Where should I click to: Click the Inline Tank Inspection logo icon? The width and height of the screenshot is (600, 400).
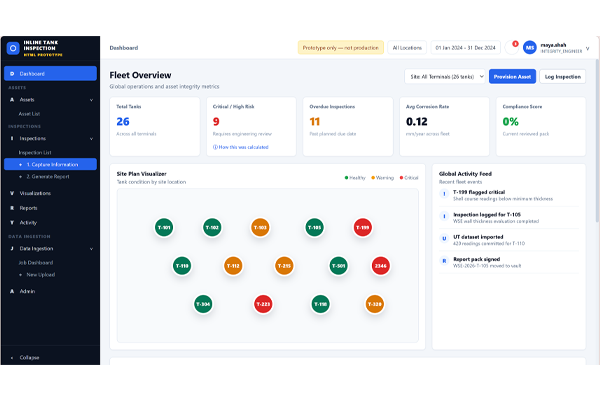(x=13, y=48)
